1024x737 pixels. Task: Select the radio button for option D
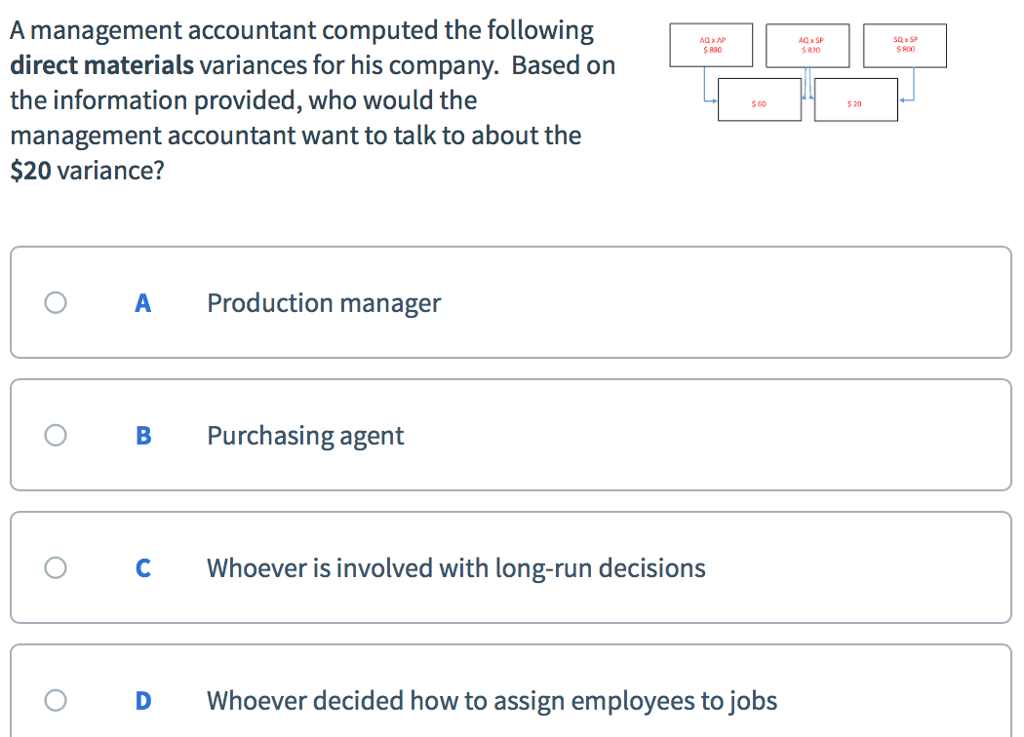click(55, 700)
